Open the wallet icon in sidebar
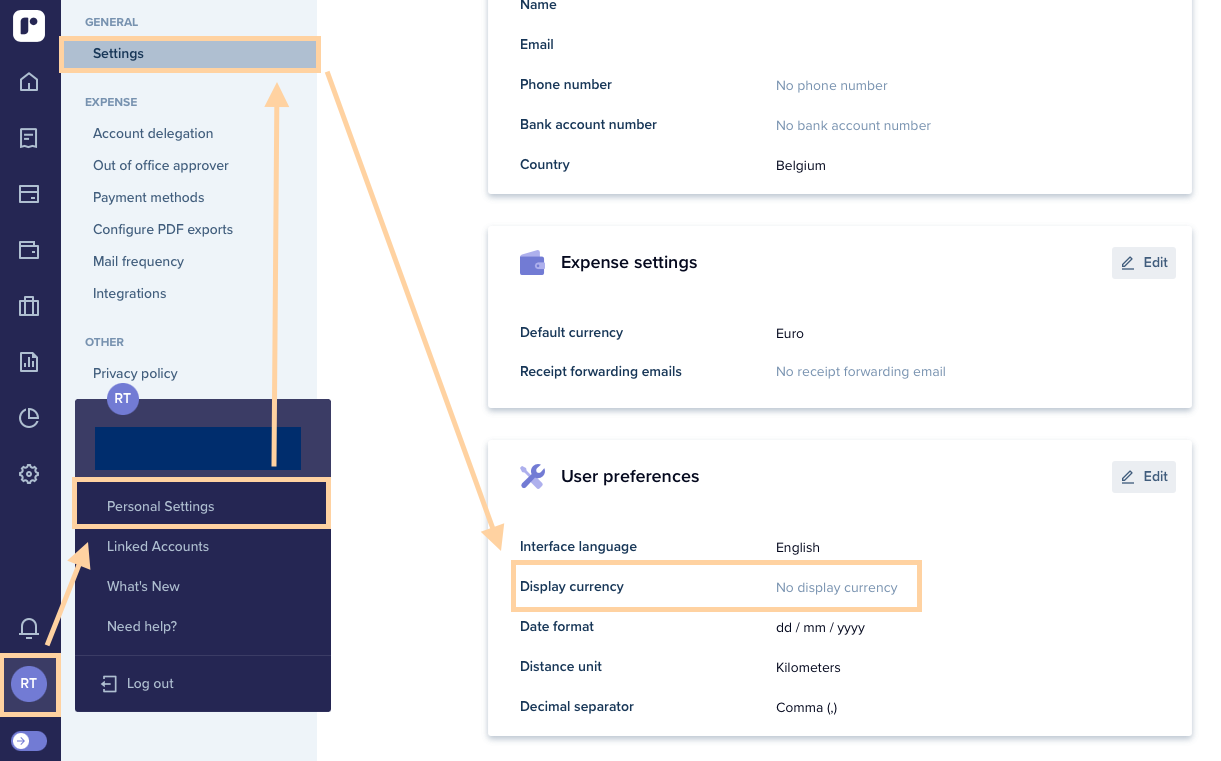This screenshot has width=1221, height=761. [29, 250]
